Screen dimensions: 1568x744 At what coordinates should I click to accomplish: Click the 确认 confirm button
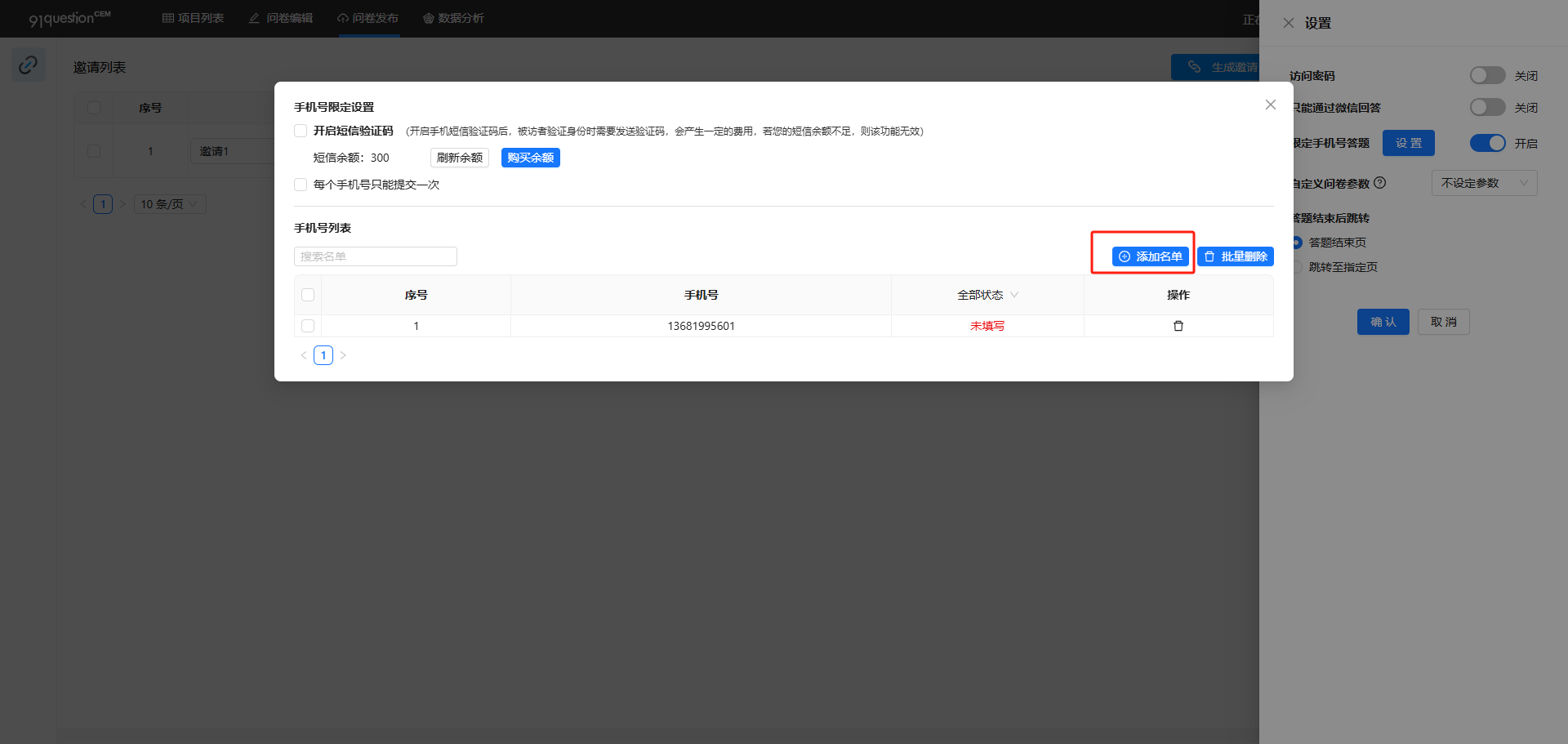pos(1383,322)
